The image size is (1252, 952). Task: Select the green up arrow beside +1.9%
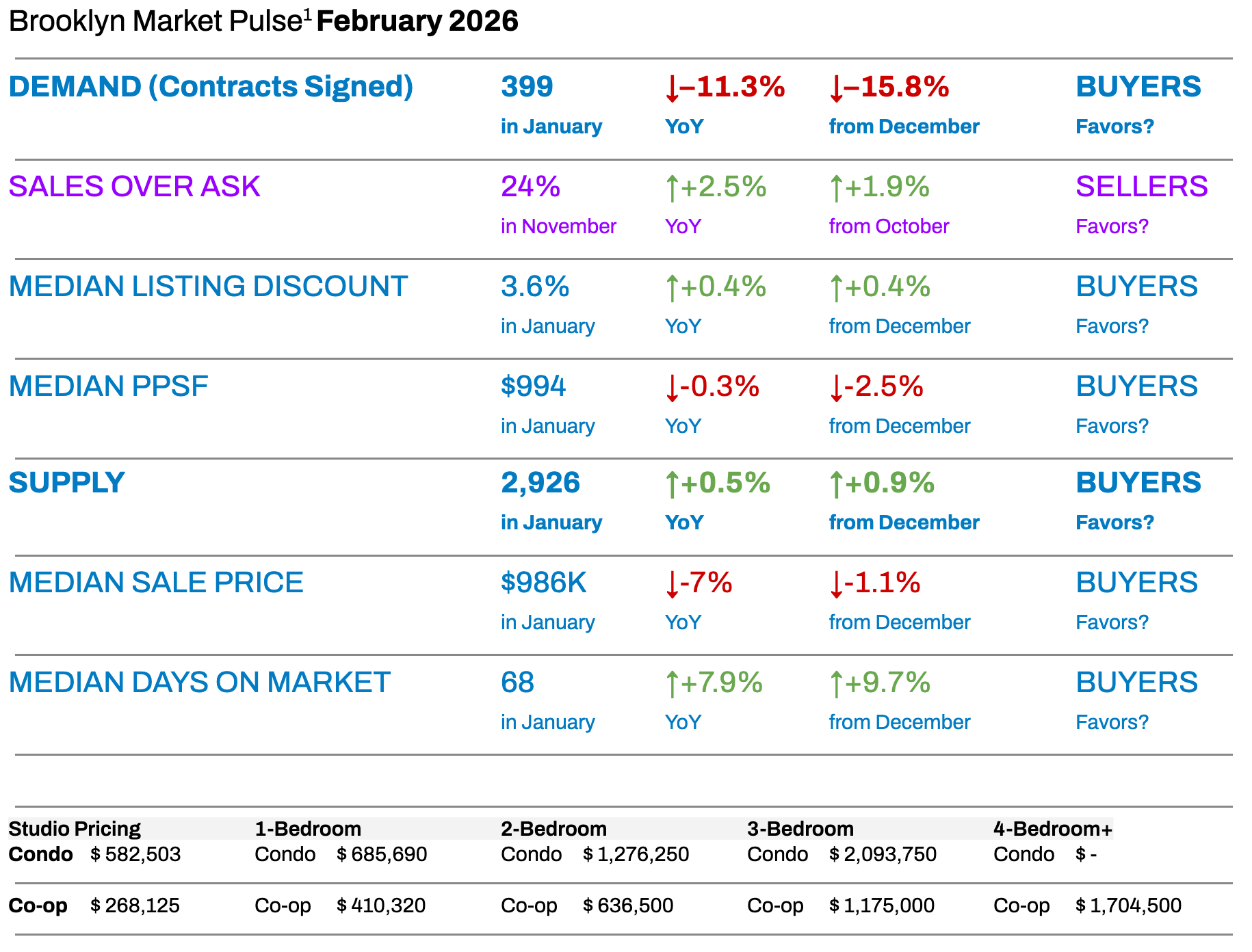point(836,188)
